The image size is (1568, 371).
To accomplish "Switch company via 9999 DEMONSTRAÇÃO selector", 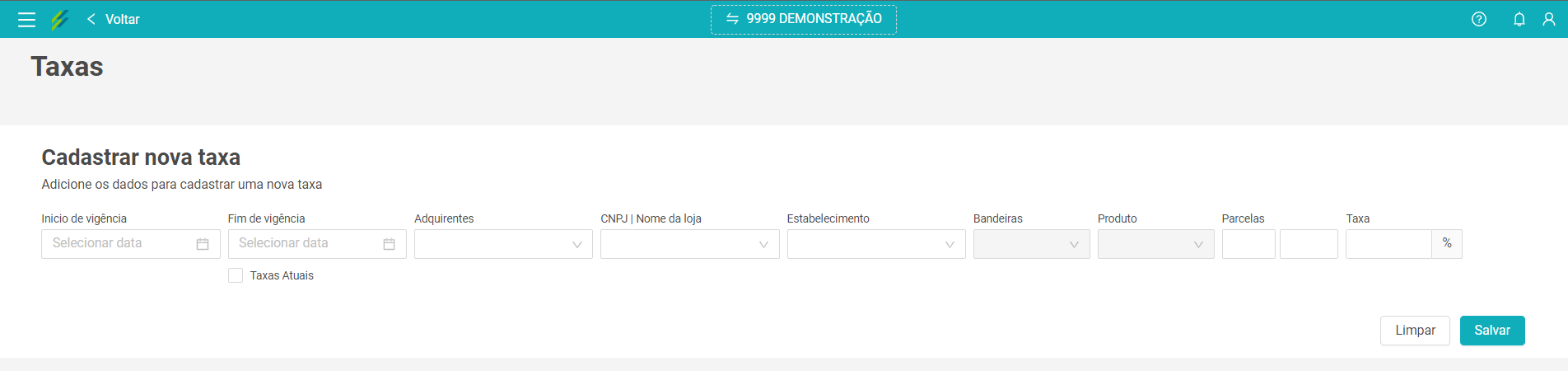I will [x=804, y=19].
